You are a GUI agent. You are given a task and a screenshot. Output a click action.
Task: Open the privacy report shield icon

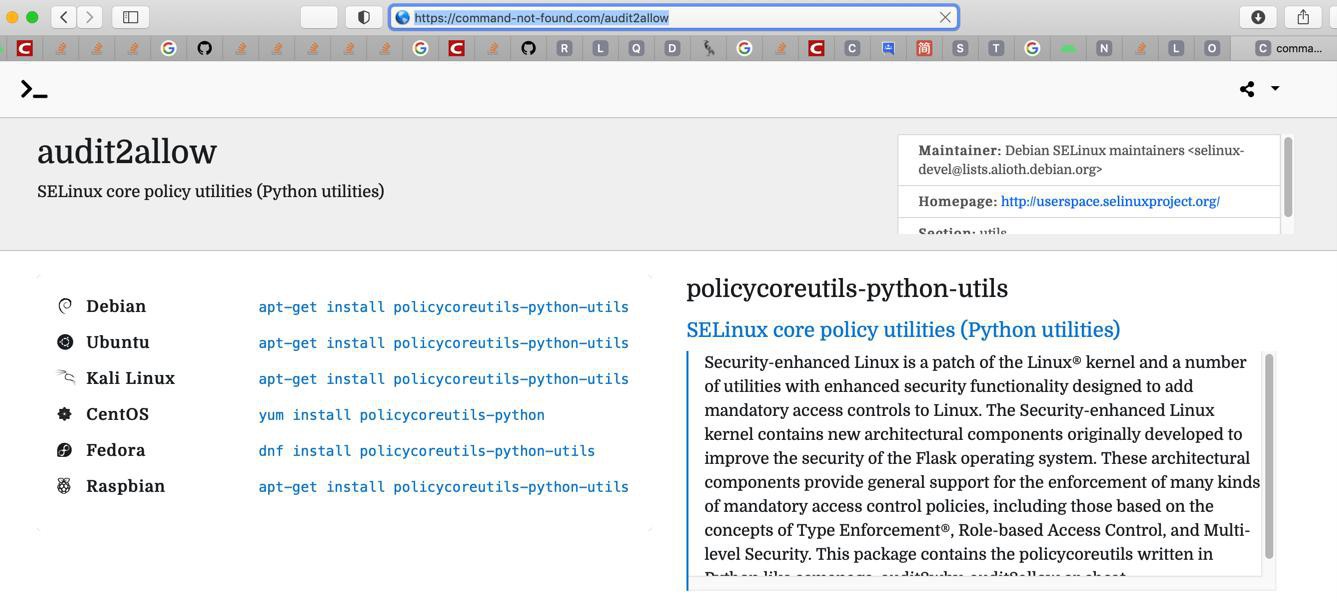(x=364, y=17)
